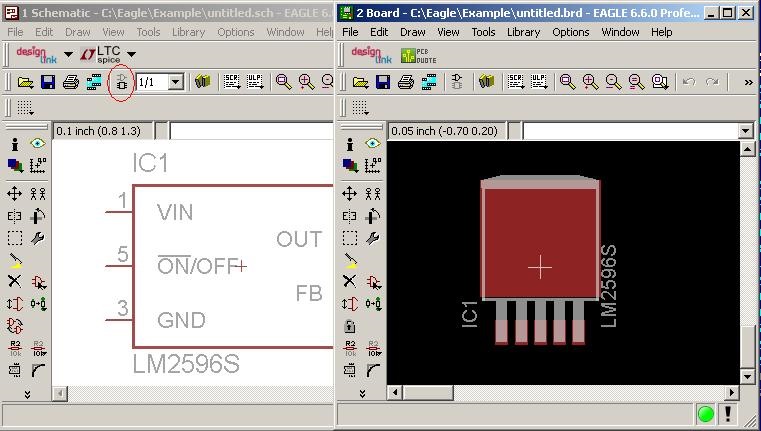The image size is (761, 431).
Task: Run script via SCR icon in Schematic window
Action: click(x=232, y=82)
